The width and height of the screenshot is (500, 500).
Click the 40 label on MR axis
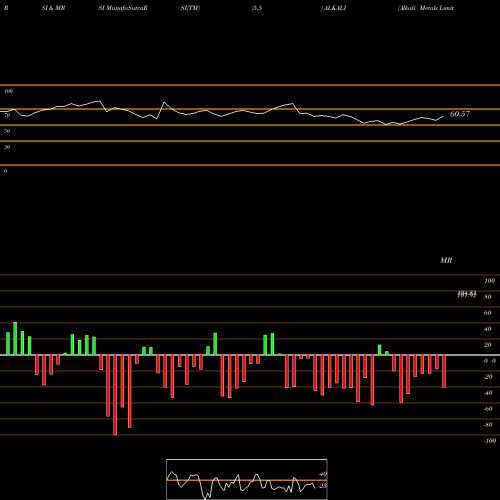click(x=488, y=329)
